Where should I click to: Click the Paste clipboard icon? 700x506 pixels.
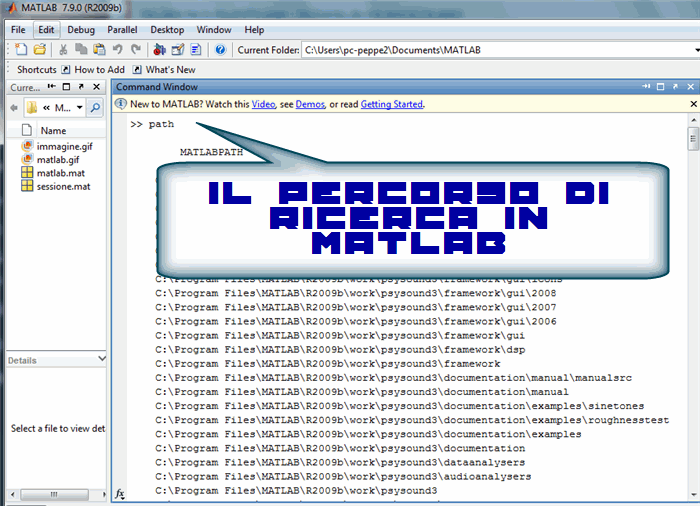pyautogui.click(x=99, y=50)
